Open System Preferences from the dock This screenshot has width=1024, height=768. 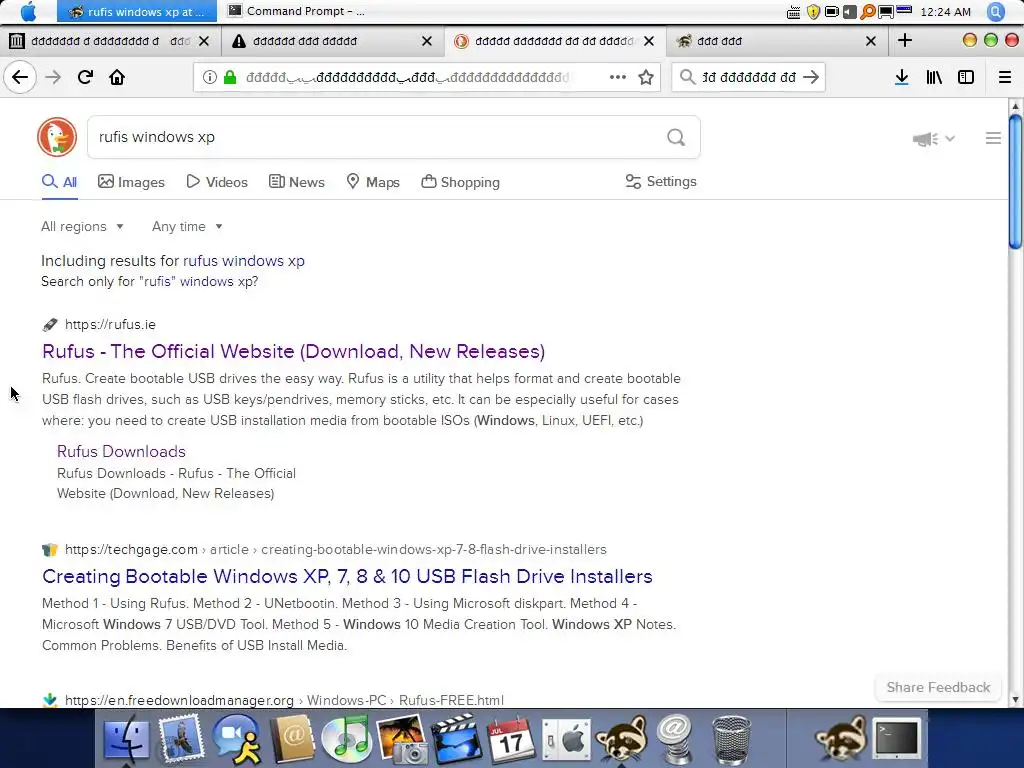point(567,741)
